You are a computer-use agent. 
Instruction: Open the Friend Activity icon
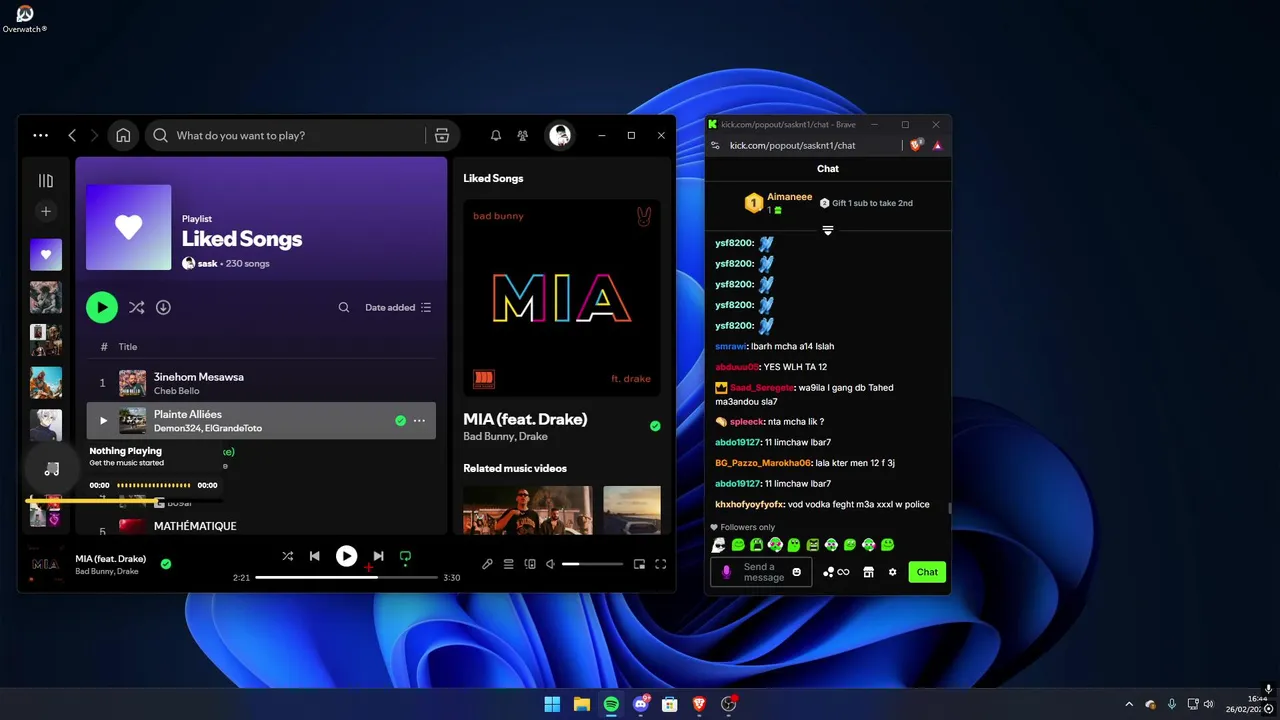point(522,135)
